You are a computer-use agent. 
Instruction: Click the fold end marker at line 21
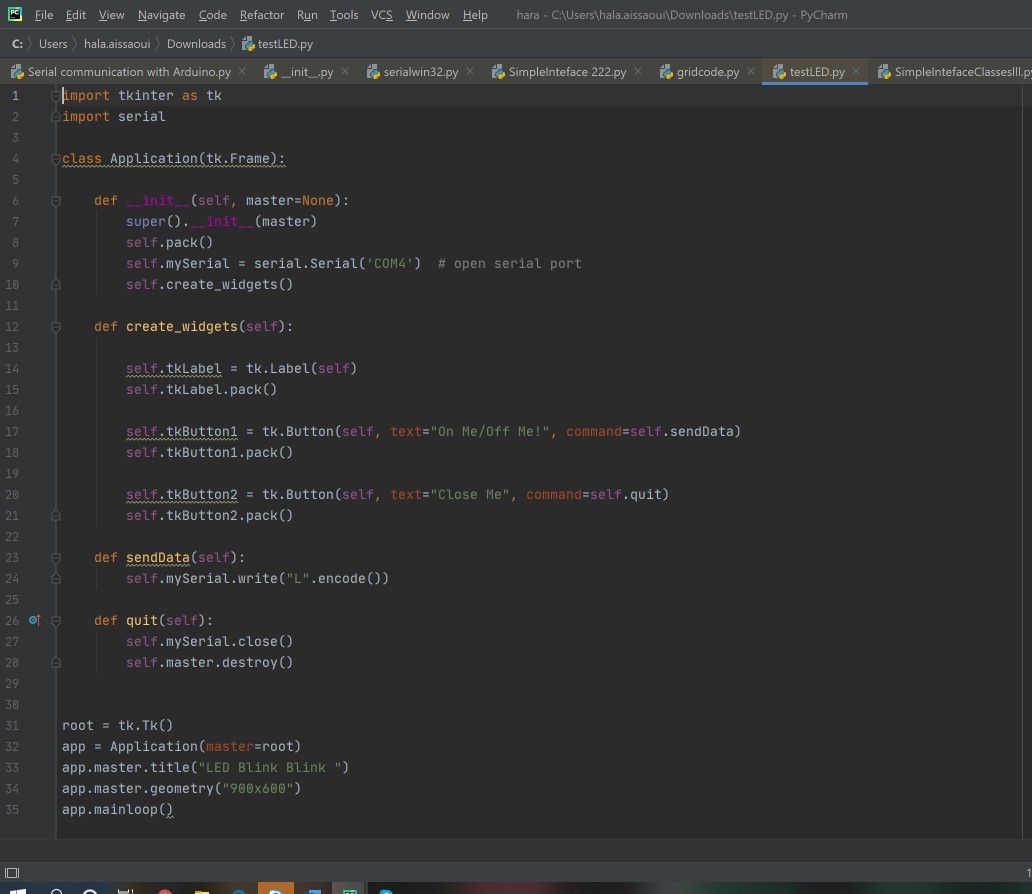coord(56,515)
